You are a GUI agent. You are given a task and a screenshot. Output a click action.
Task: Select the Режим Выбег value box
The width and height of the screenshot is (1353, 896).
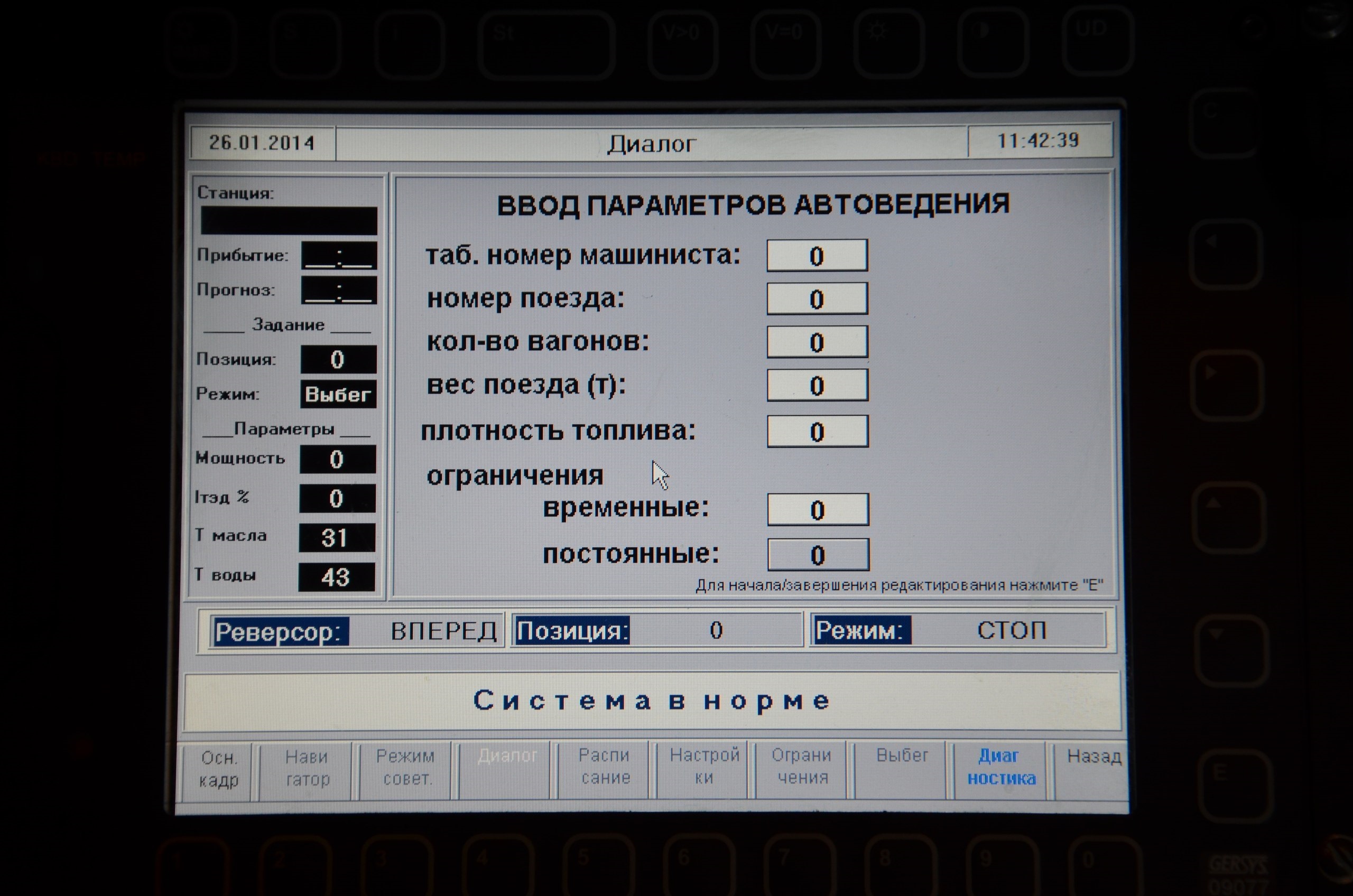click(x=338, y=394)
